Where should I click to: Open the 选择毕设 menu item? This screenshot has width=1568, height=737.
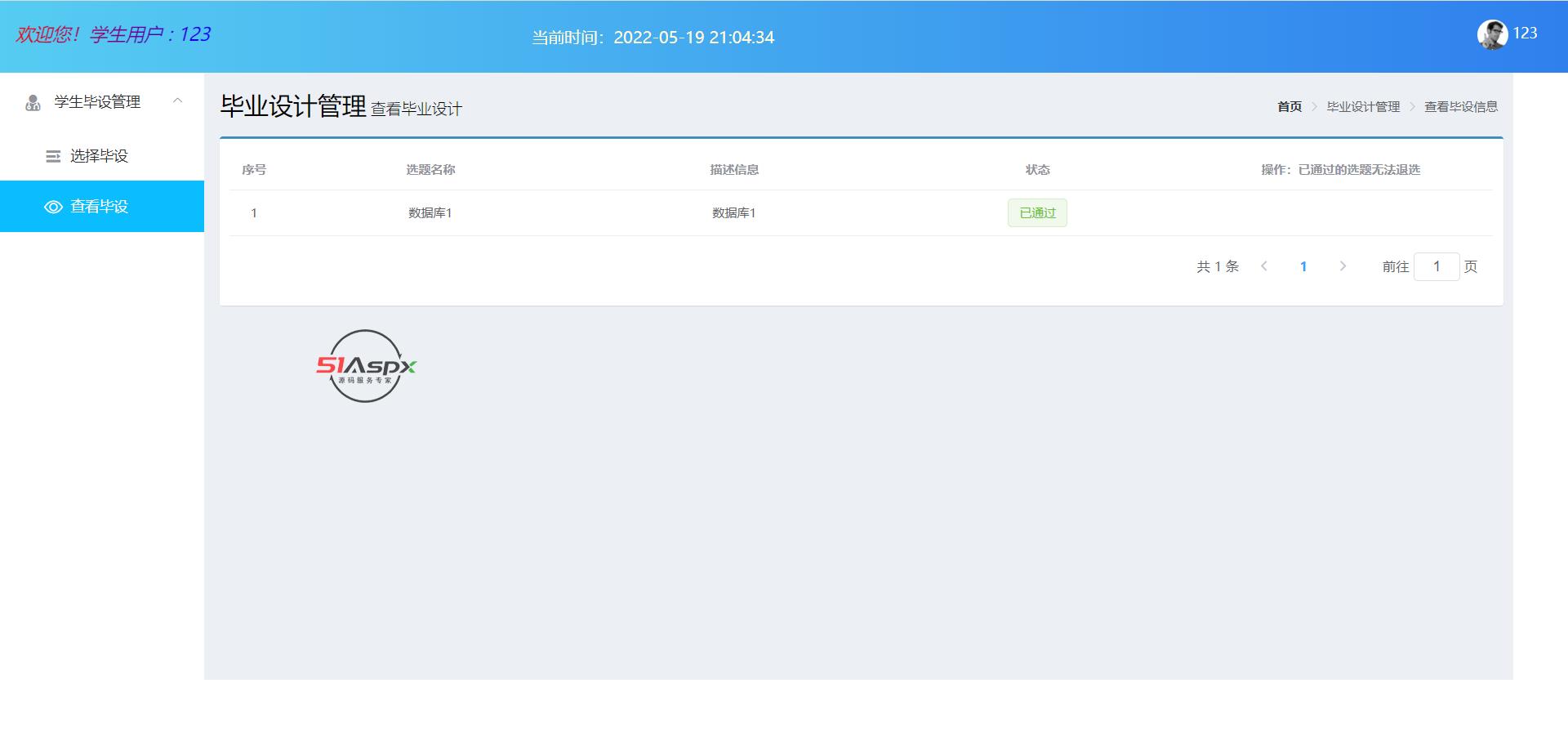(x=102, y=156)
